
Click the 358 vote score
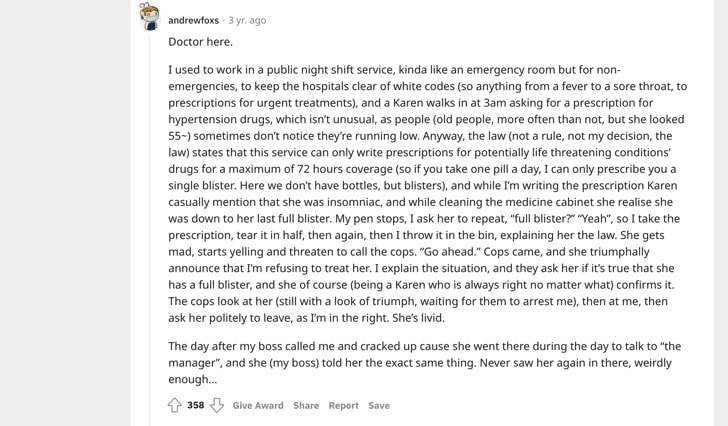tap(196, 405)
